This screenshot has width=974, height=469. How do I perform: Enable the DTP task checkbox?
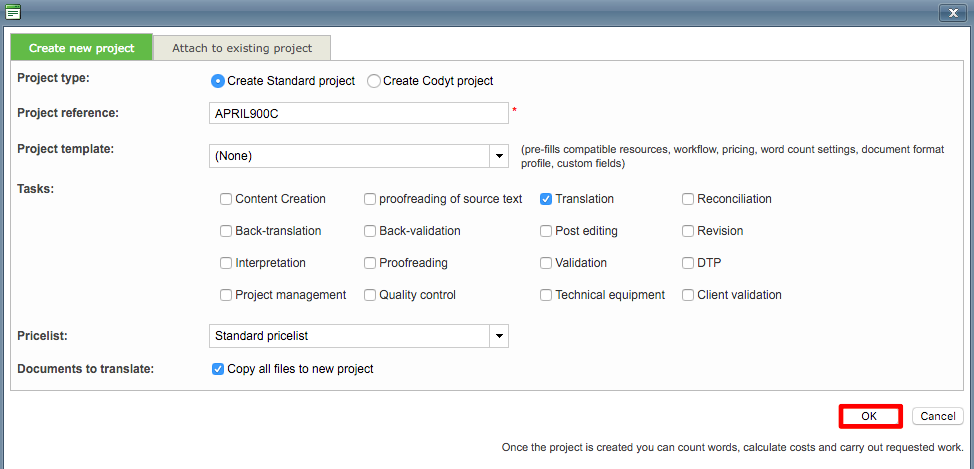[x=688, y=263]
